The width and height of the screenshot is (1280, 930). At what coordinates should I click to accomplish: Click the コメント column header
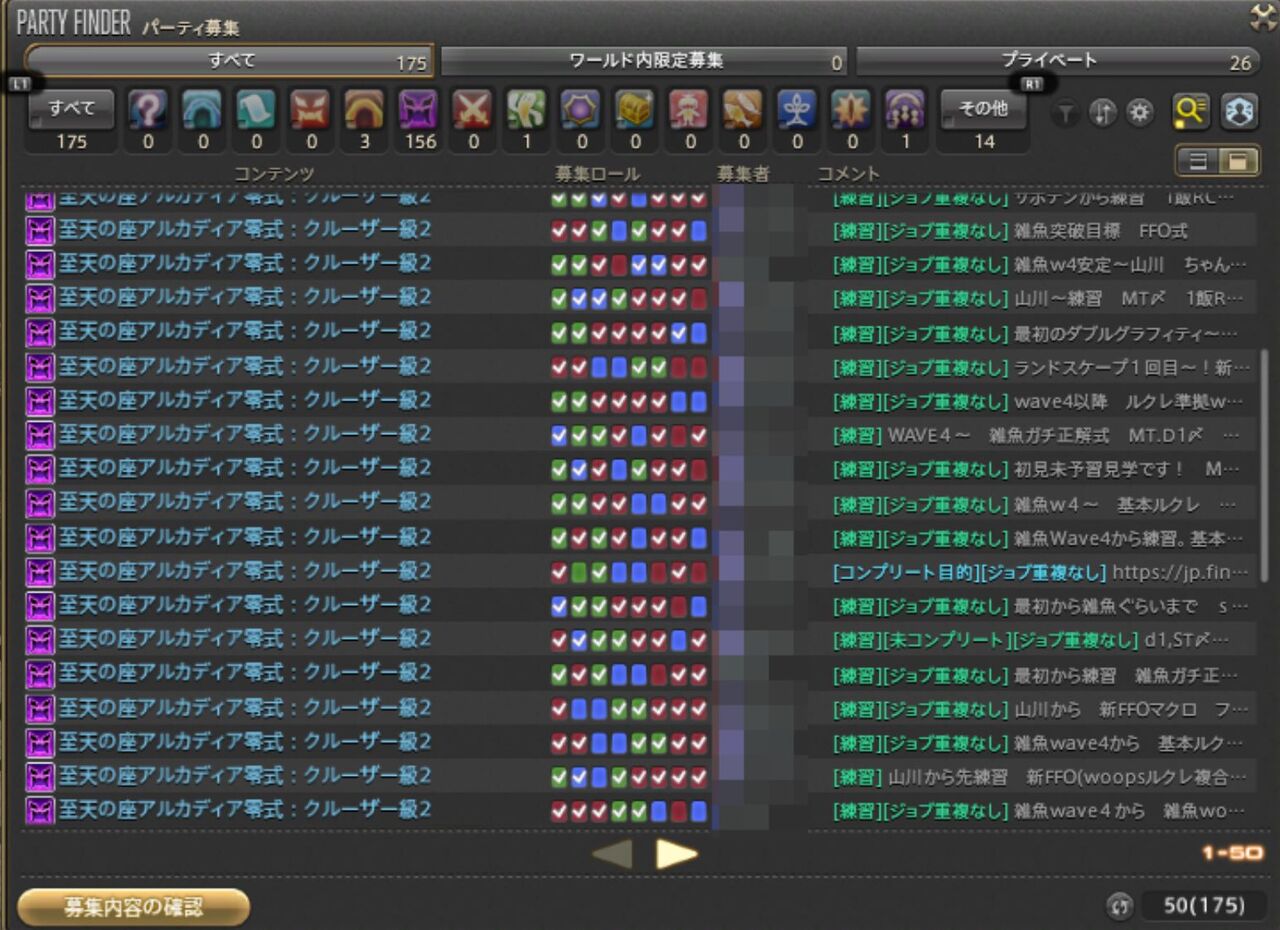848,174
